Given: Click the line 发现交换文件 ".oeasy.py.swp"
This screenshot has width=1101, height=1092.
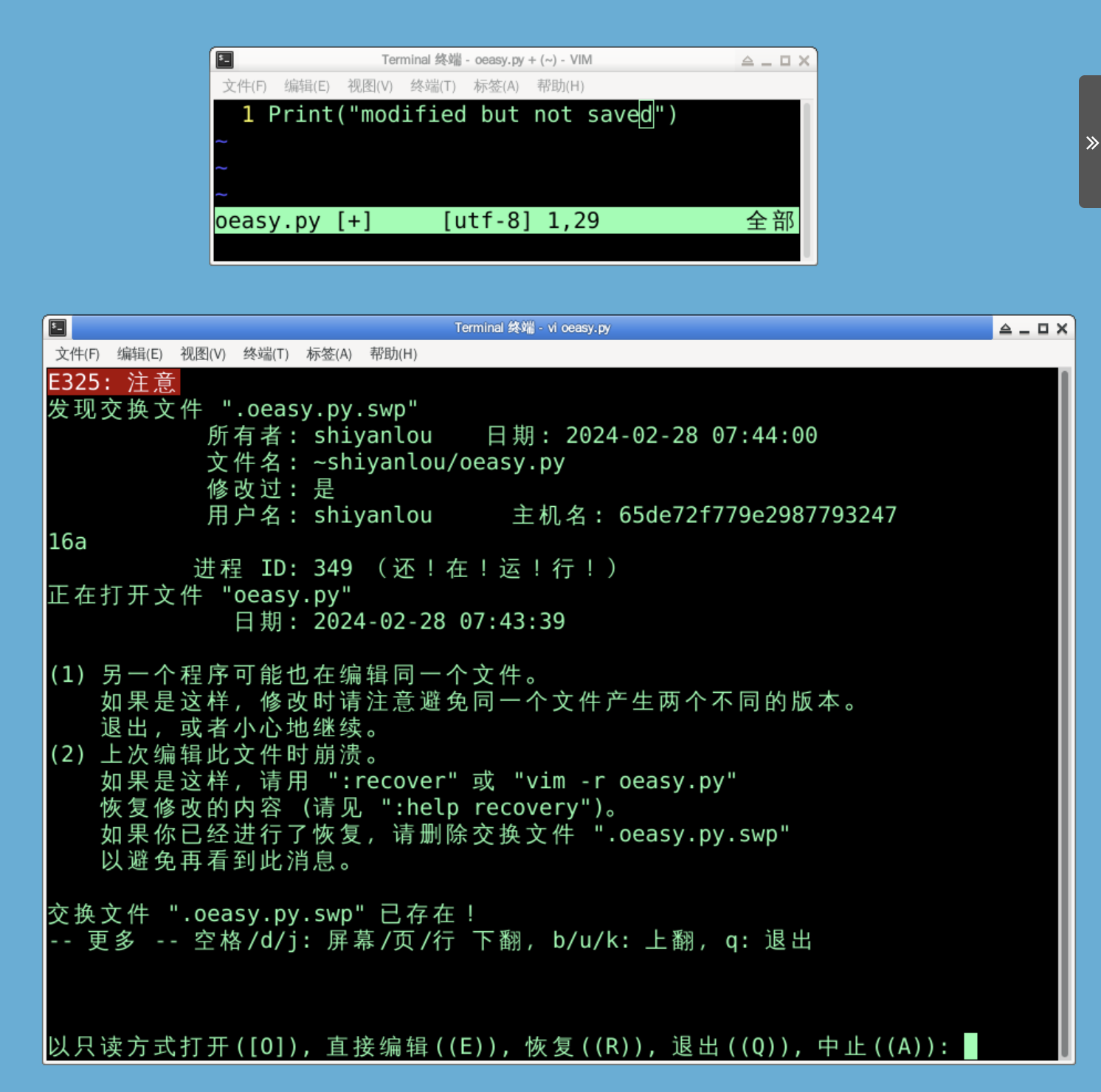Looking at the screenshot, I should 233,409.
